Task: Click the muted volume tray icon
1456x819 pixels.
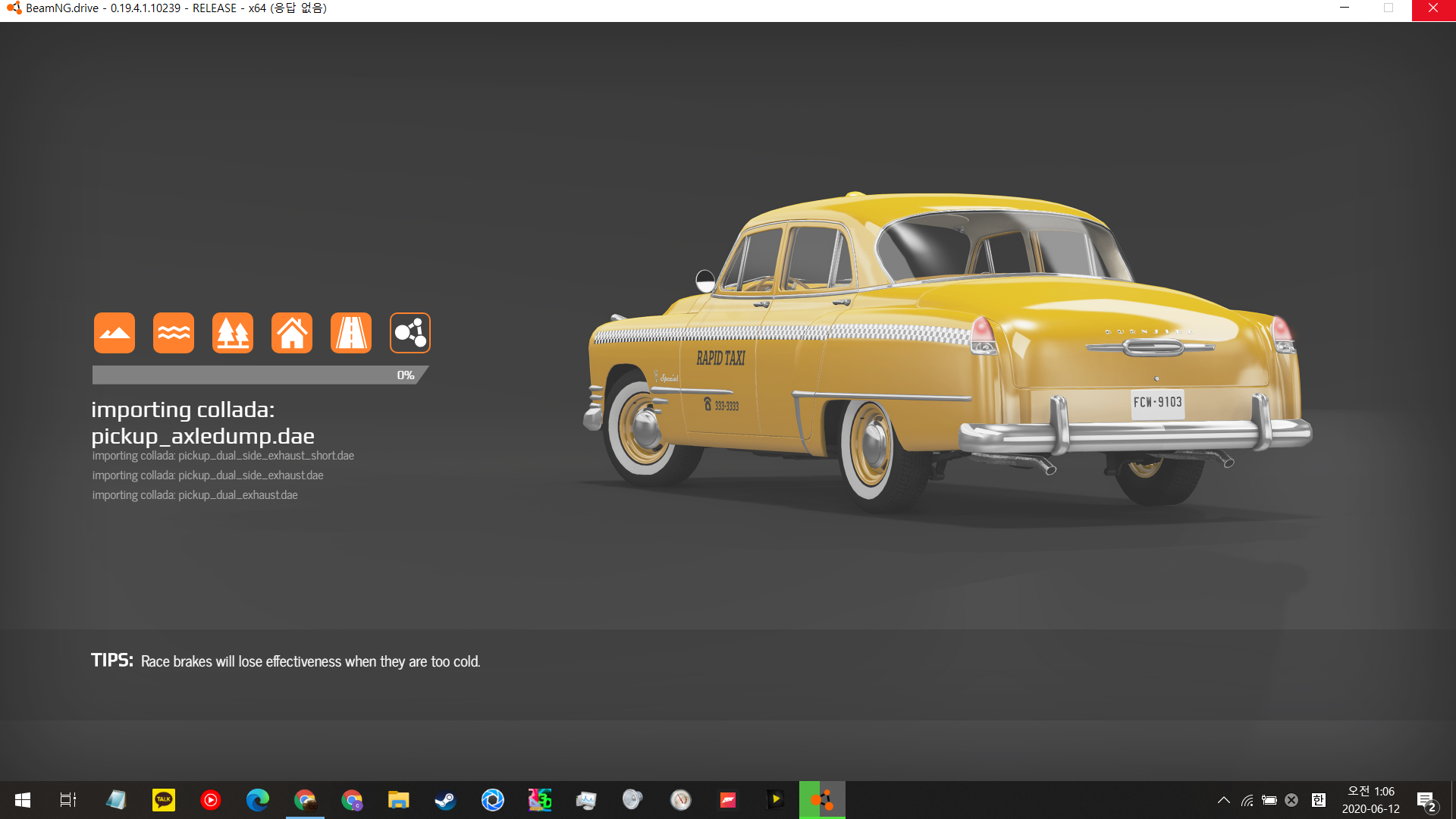Action: pyautogui.click(x=1291, y=800)
